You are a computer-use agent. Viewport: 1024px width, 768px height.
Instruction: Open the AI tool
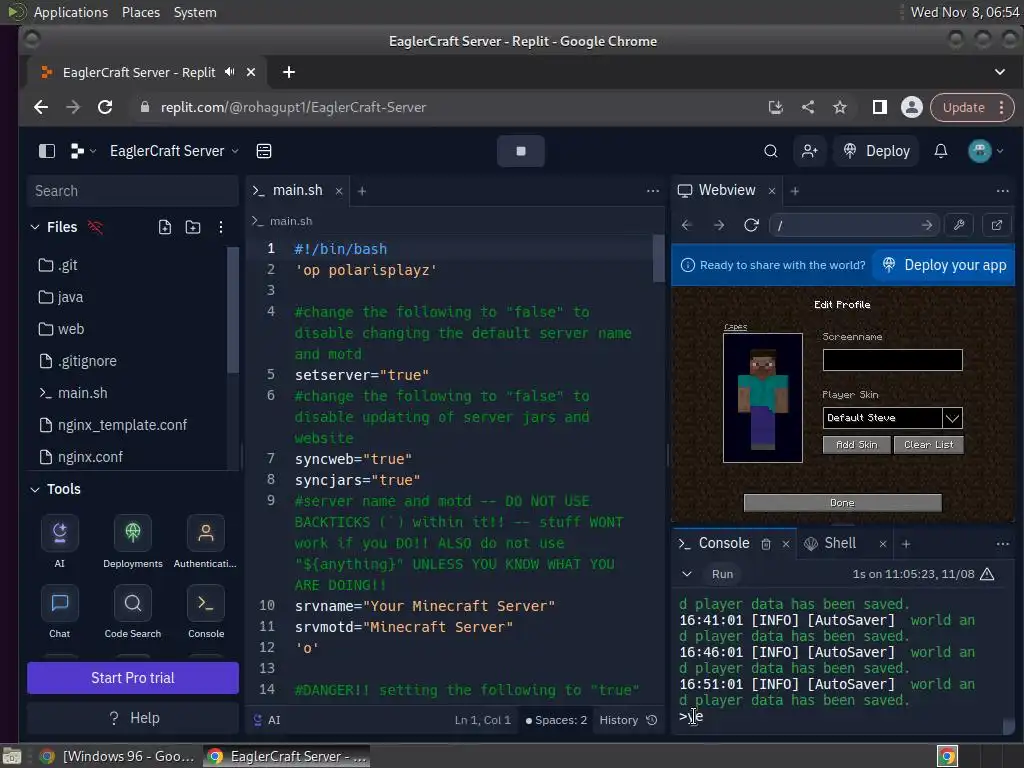click(x=59, y=541)
